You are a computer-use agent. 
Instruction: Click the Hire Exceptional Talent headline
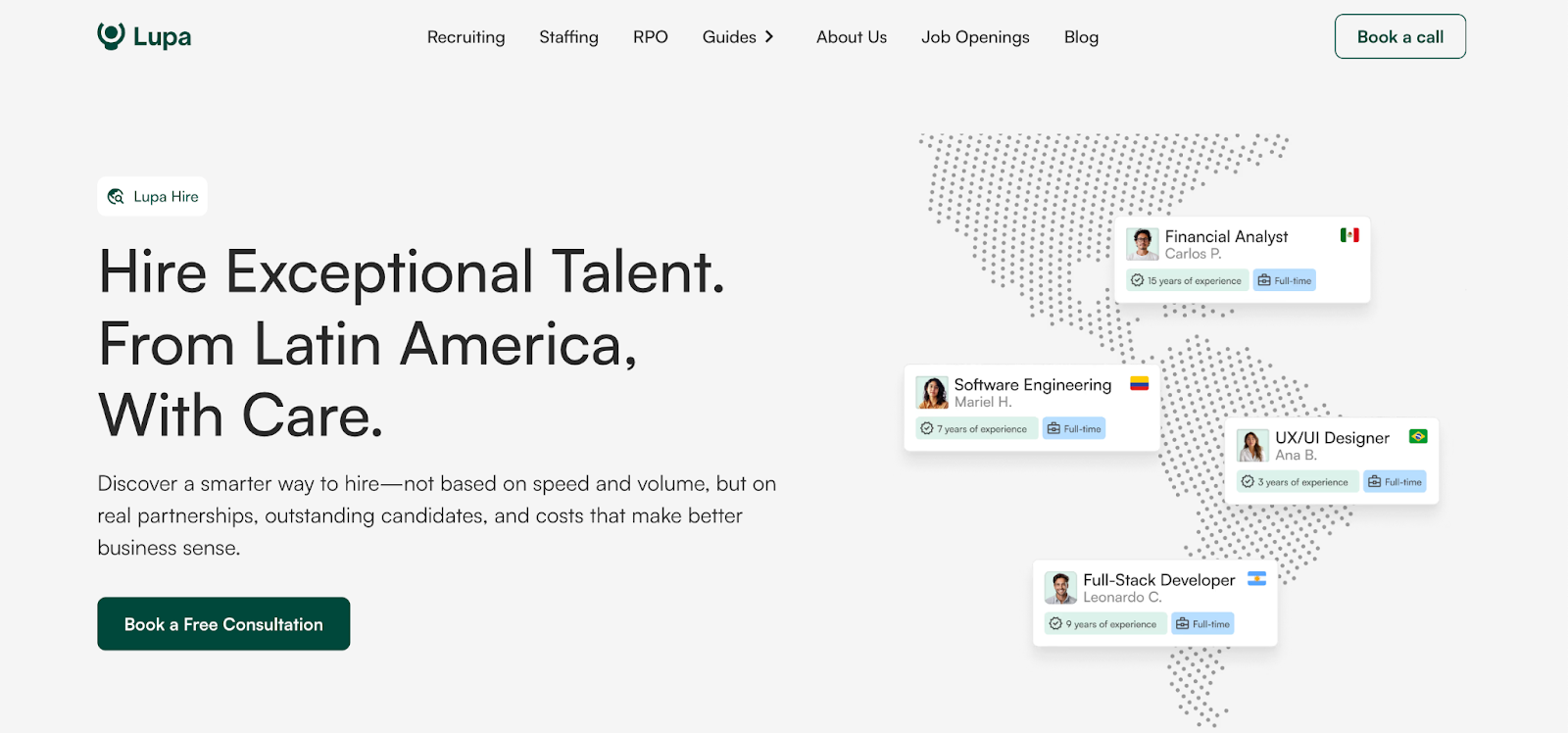click(412, 271)
